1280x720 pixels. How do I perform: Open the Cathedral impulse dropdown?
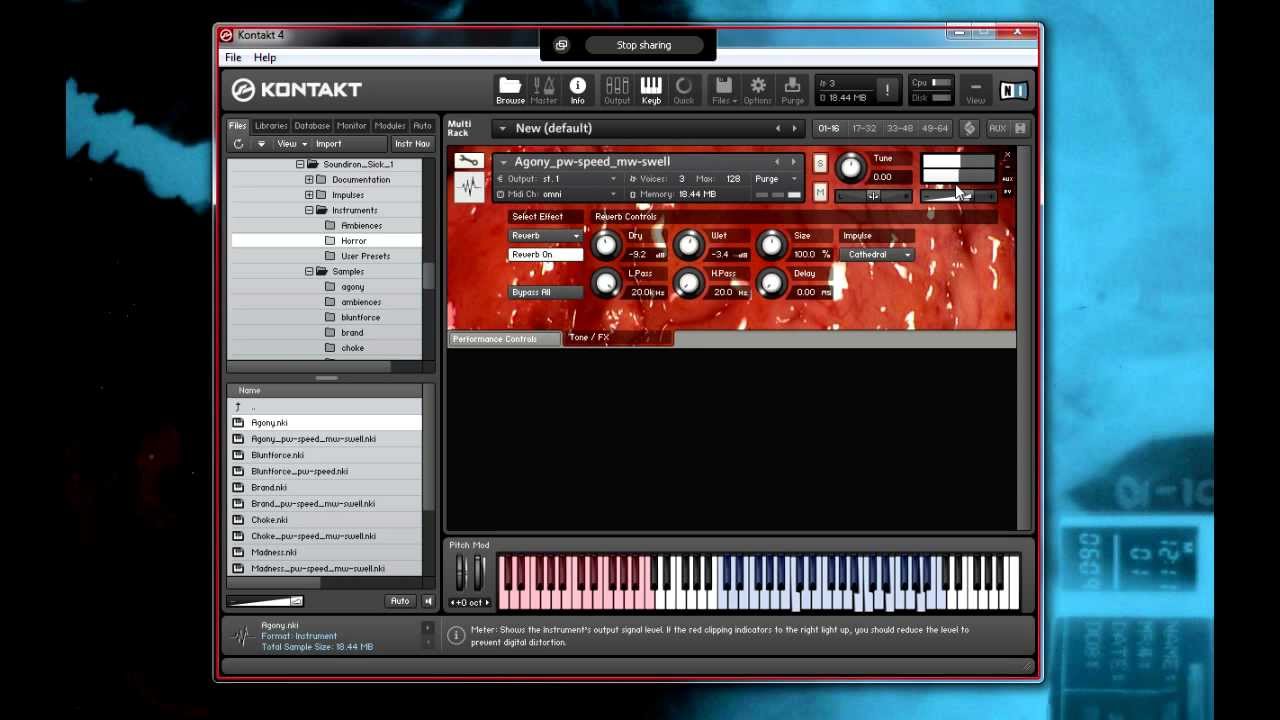tap(877, 255)
